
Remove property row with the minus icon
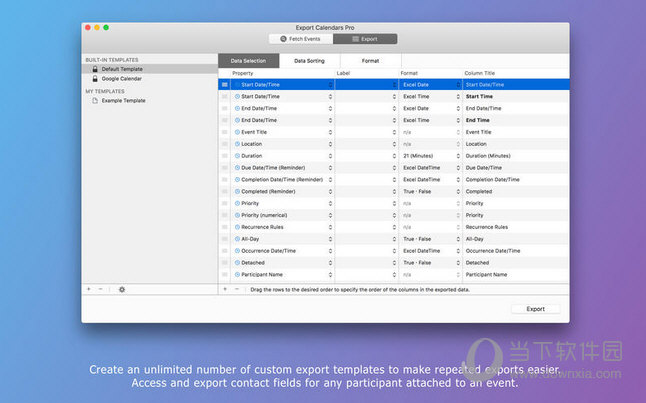237,289
